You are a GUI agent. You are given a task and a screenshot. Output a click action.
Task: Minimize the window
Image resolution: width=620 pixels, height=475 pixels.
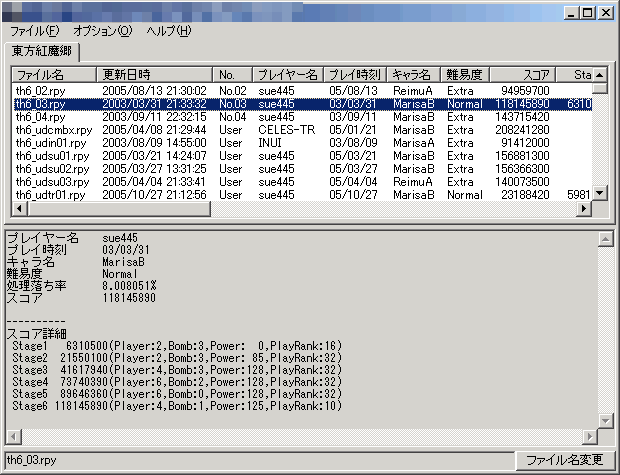571,13
